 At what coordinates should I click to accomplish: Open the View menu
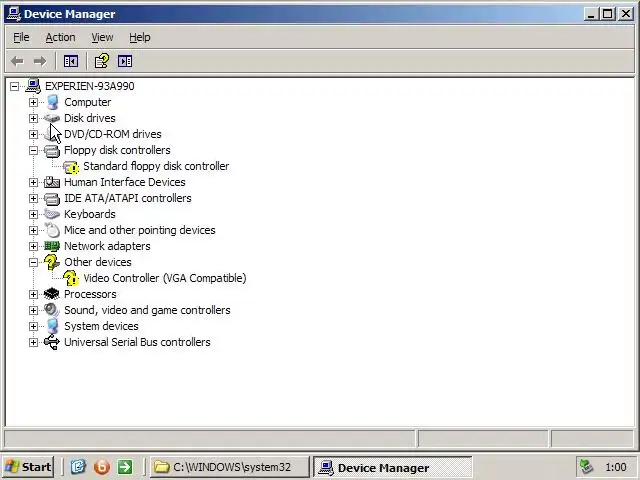tap(102, 38)
